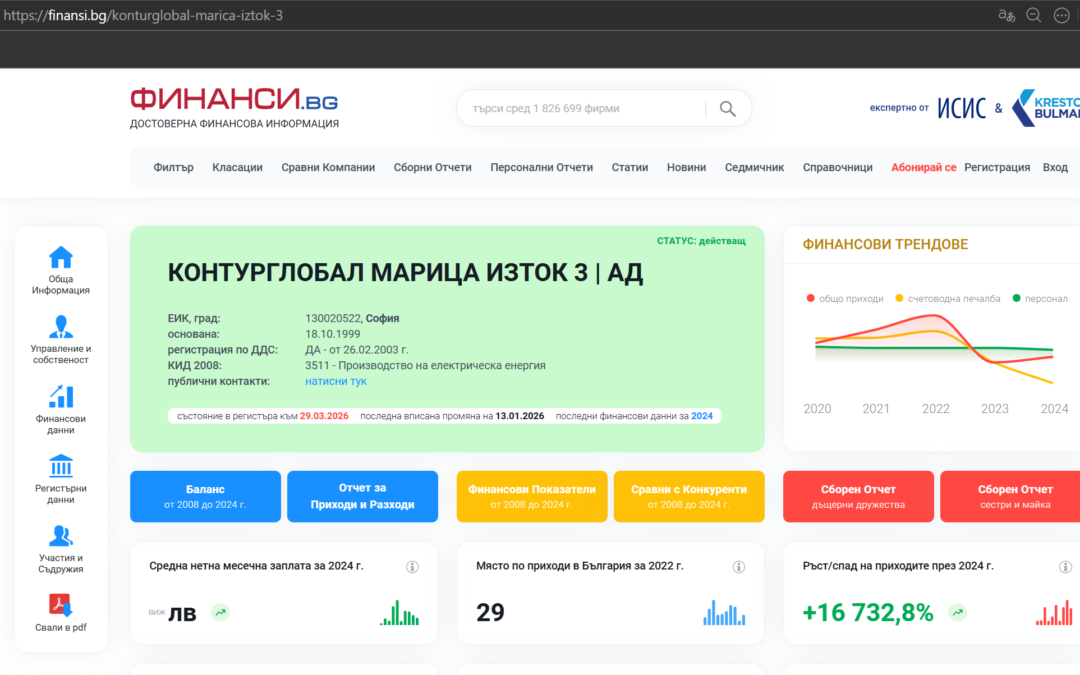Click the ИСИС partner logo
The height and width of the screenshot is (675, 1080).
tap(962, 108)
